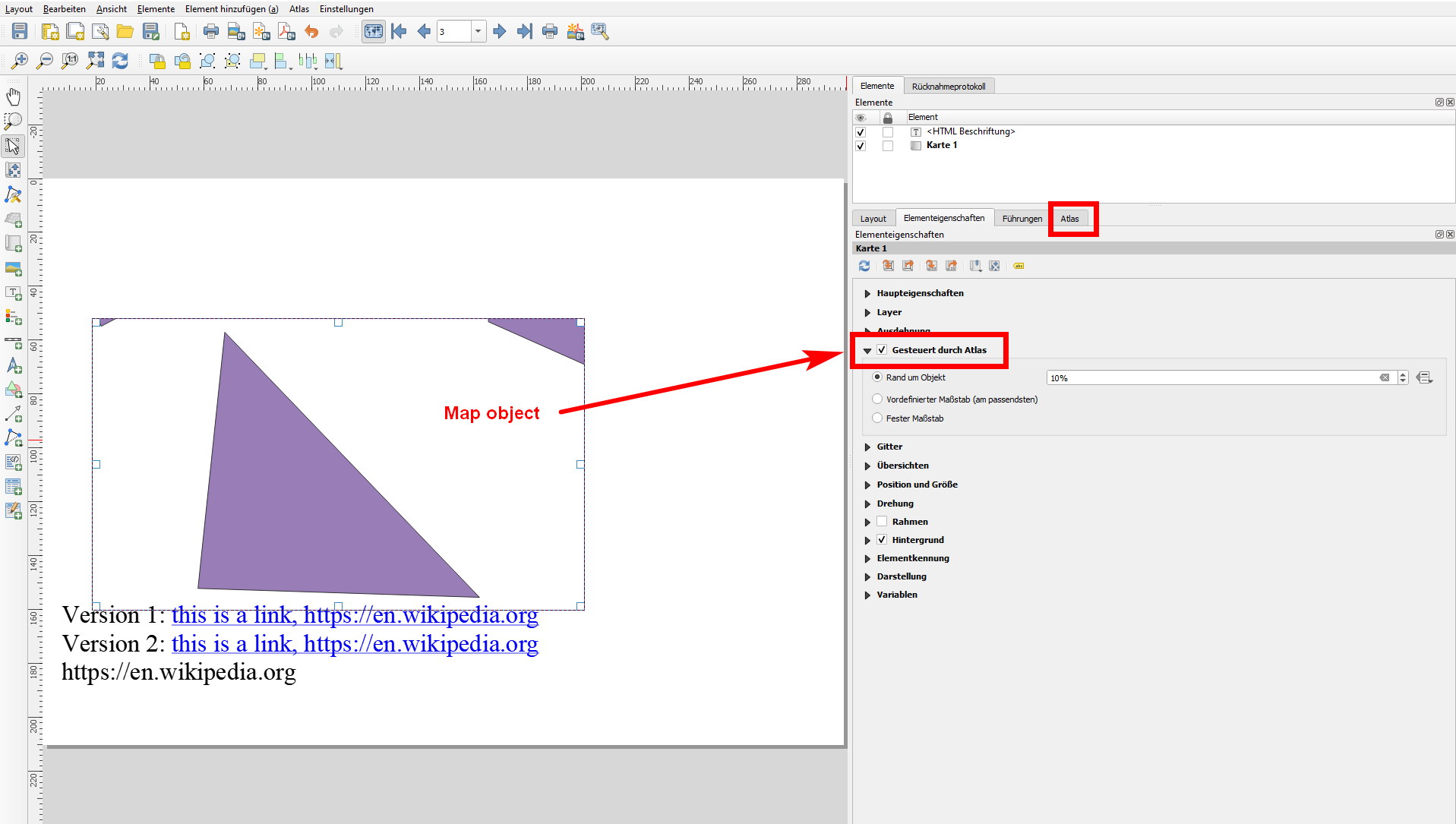Zoom to full layout extent
This screenshot has height=824, width=1456.
(95, 61)
